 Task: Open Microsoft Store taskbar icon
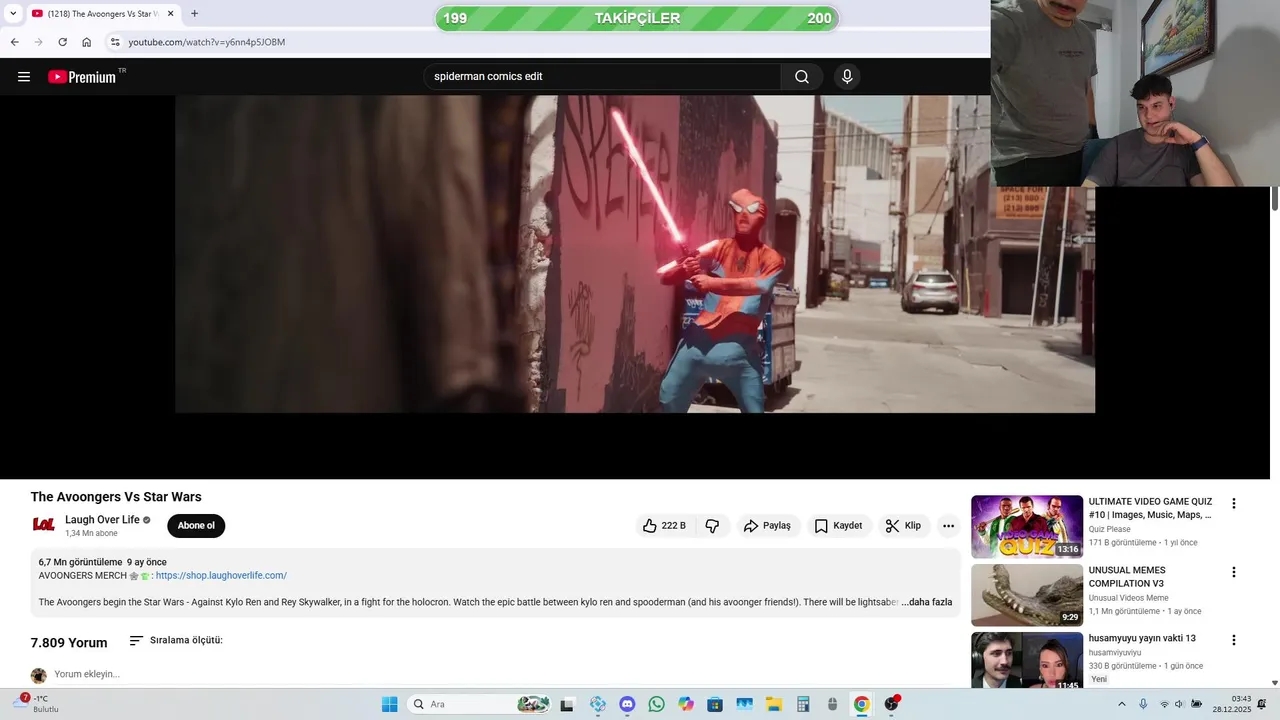click(x=715, y=704)
